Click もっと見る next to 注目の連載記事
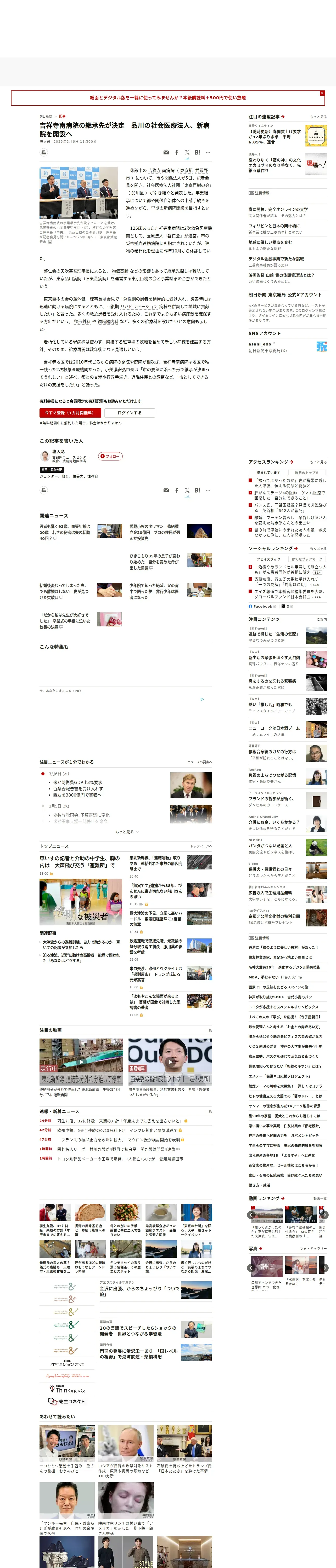 pos(318,117)
